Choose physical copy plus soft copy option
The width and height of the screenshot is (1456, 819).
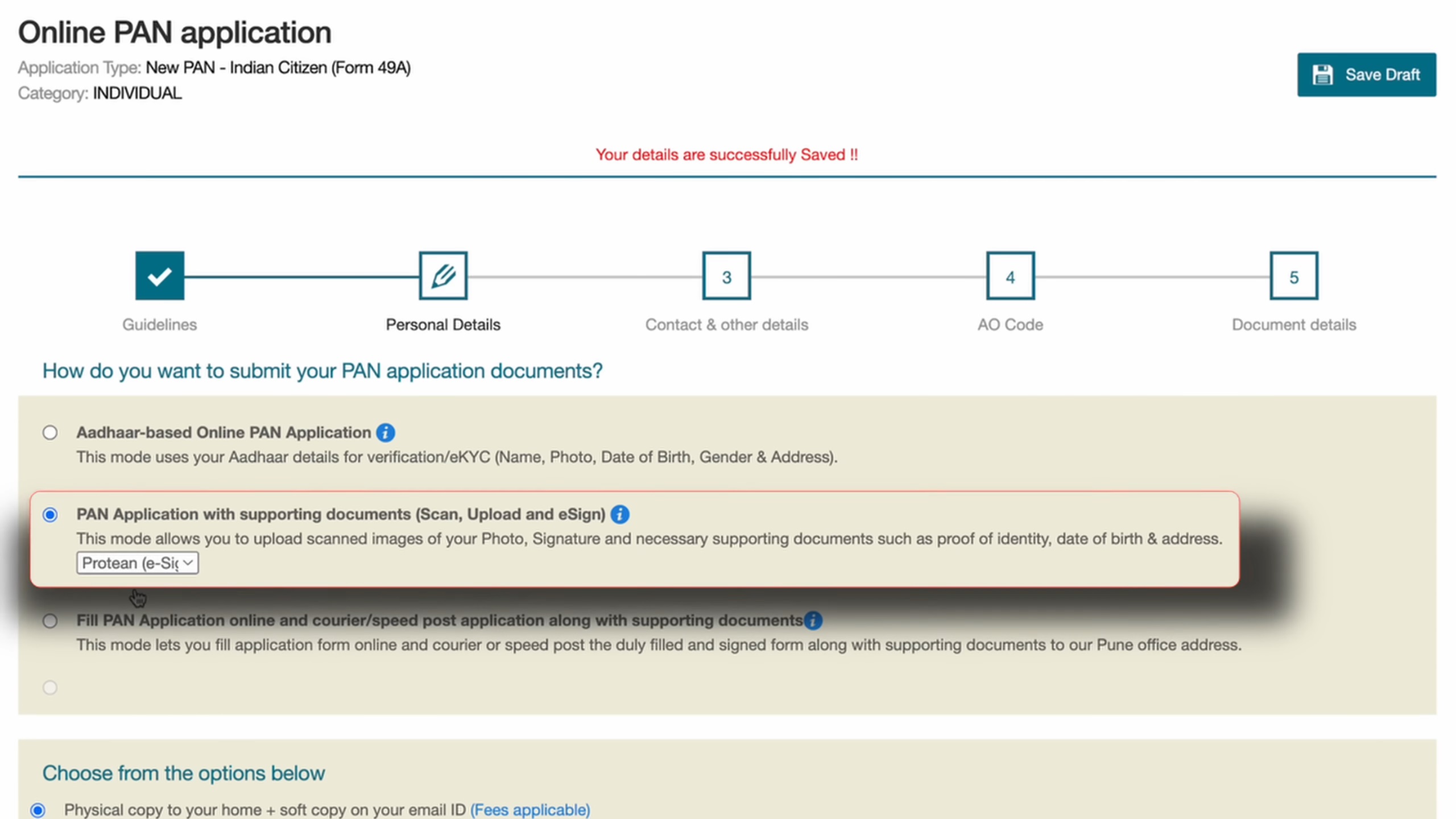pos(38,809)
